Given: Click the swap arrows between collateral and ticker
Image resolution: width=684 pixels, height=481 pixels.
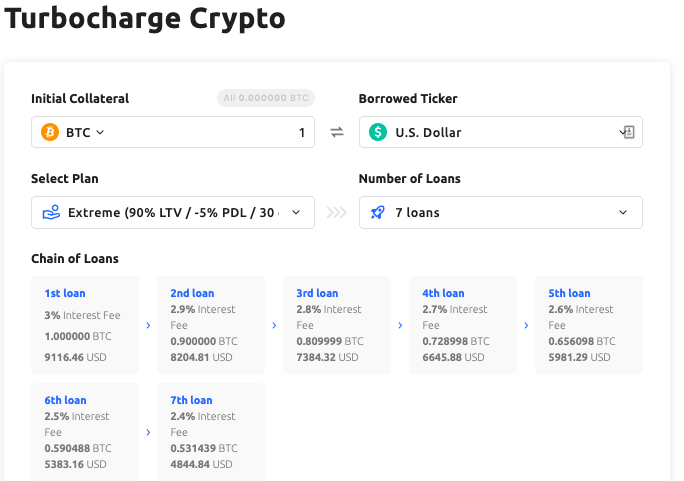Looking at the screenshot, I should click(337, 132).
